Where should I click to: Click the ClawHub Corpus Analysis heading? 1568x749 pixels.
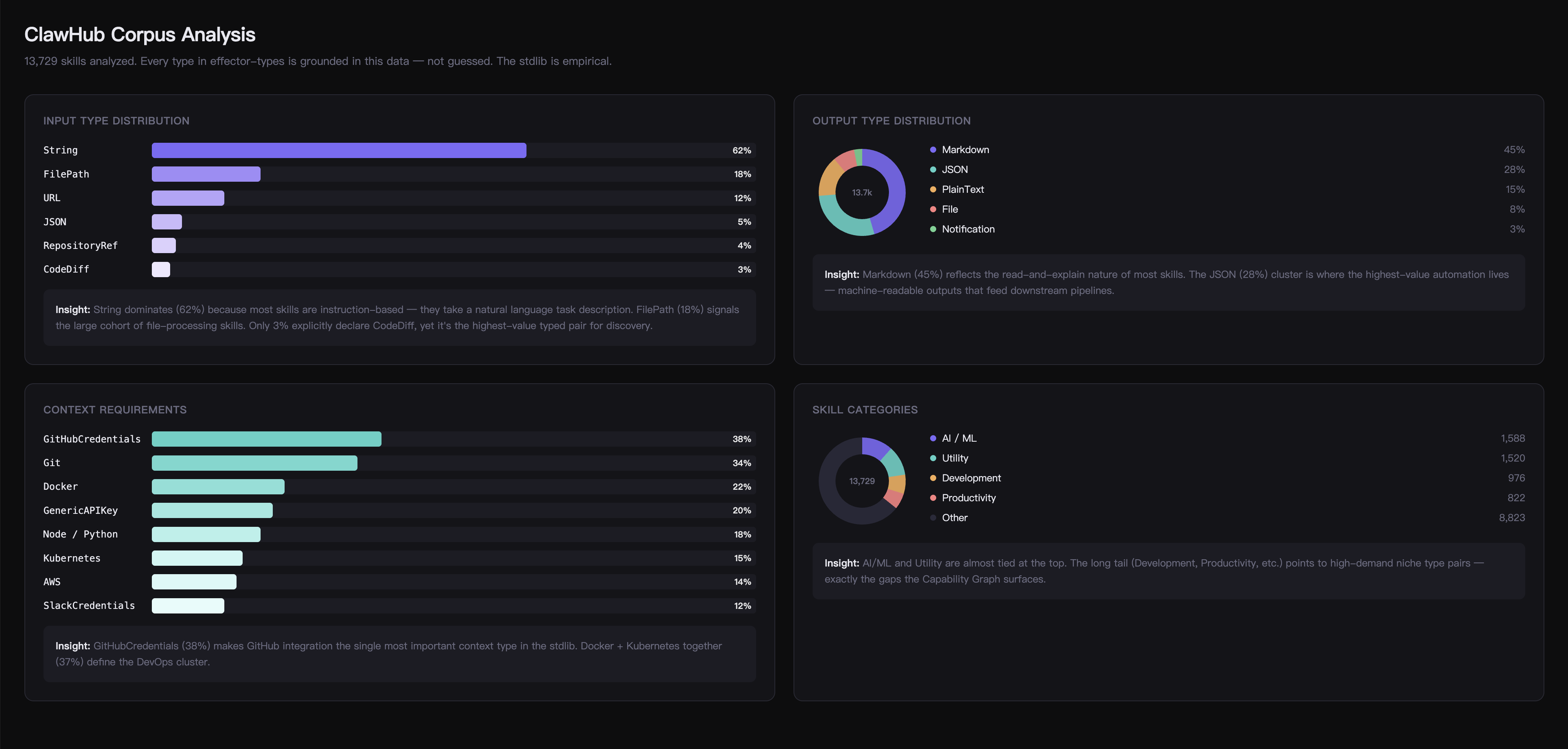point(139,35)
